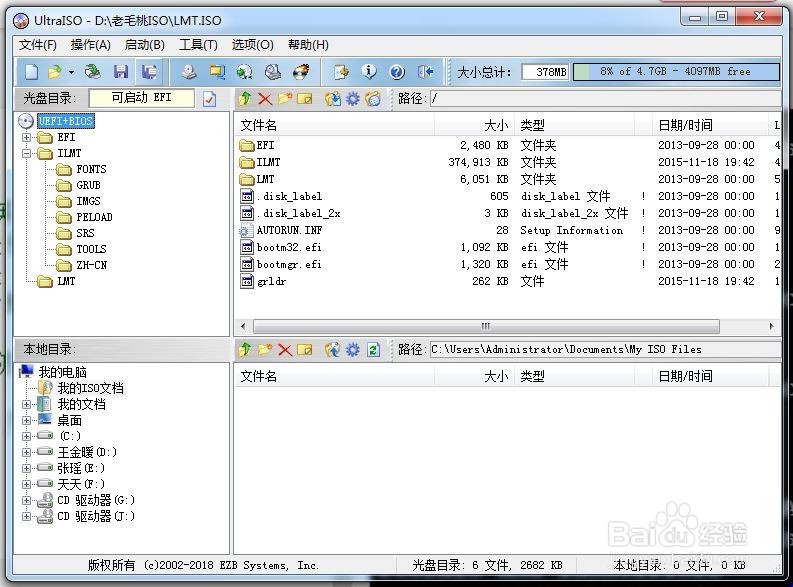Click the right arrow of horizontal scrollbar
The height and width of the screenshot is (587, 793).
(771, 326)
